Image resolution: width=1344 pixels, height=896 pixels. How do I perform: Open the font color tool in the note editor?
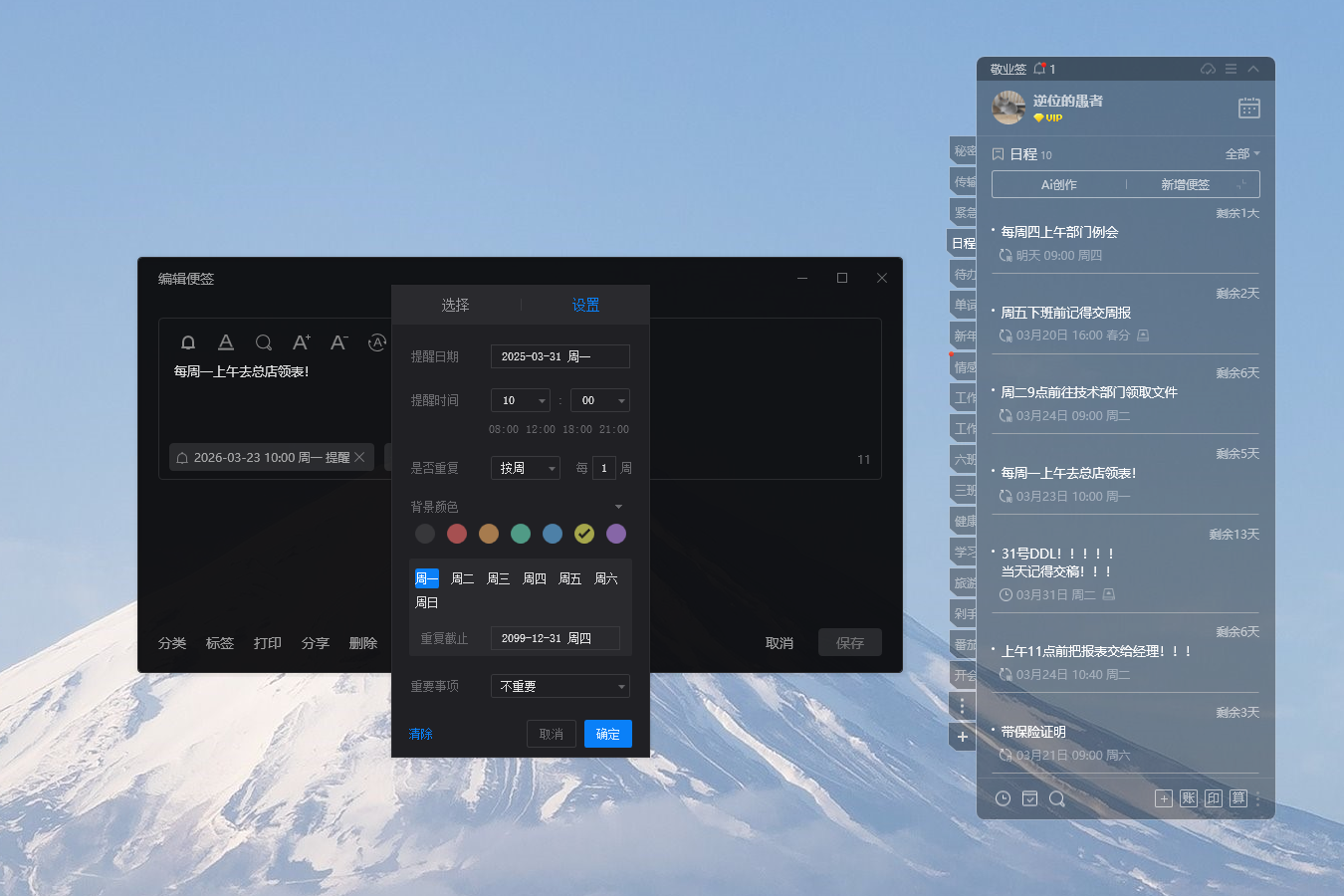tap(226, 342)
